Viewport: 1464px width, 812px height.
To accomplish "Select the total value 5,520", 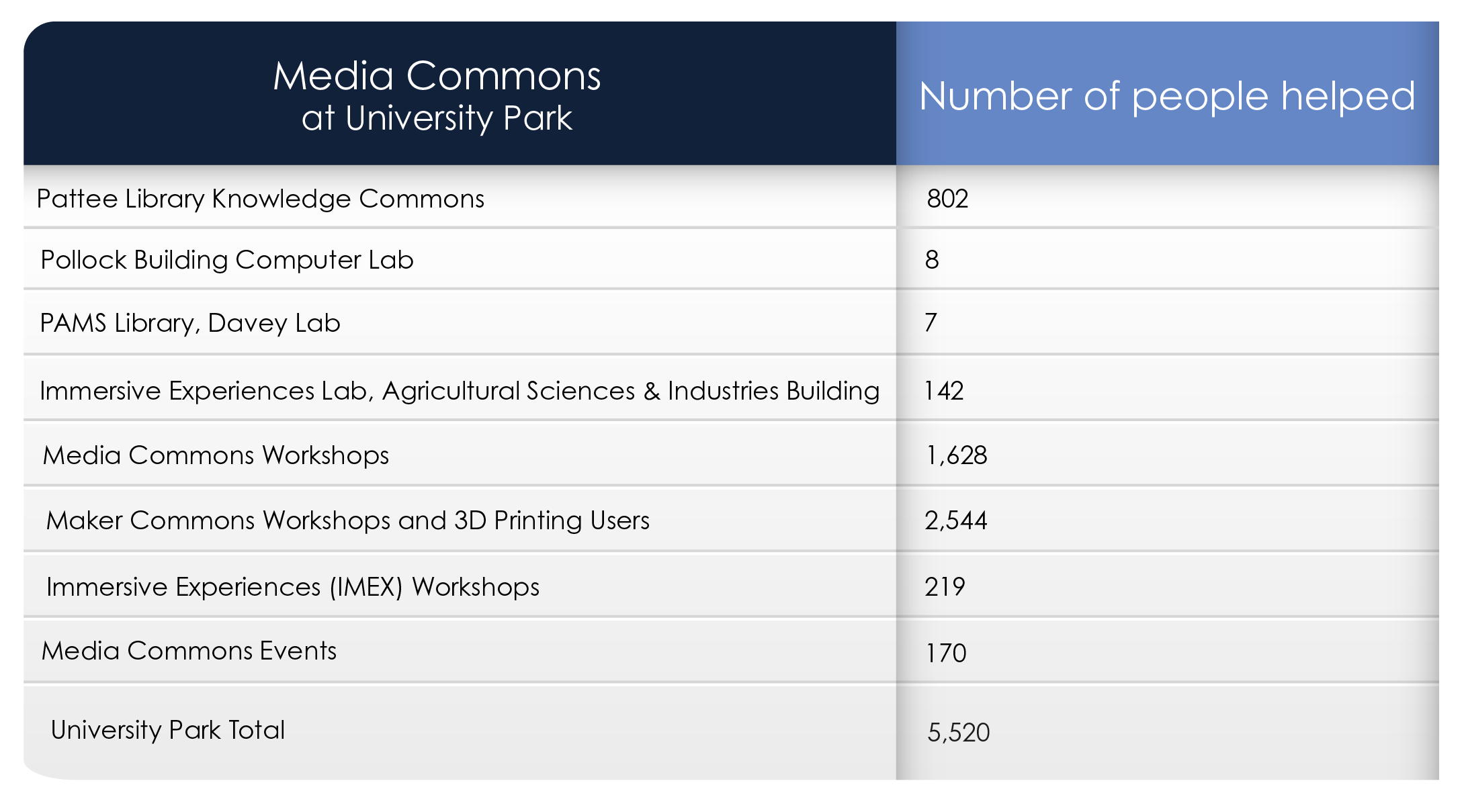I will coord(959,732).
